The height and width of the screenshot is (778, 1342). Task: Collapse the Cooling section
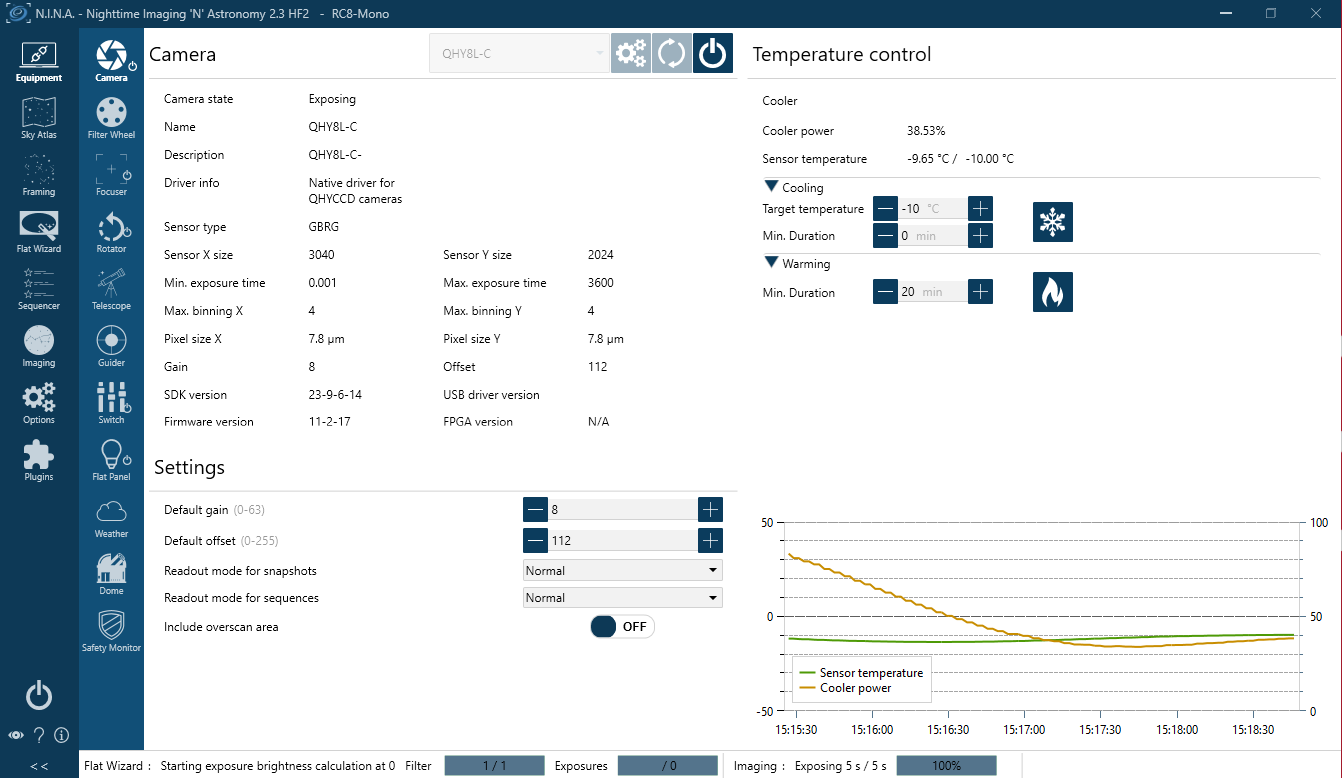[x=771, y=187]
